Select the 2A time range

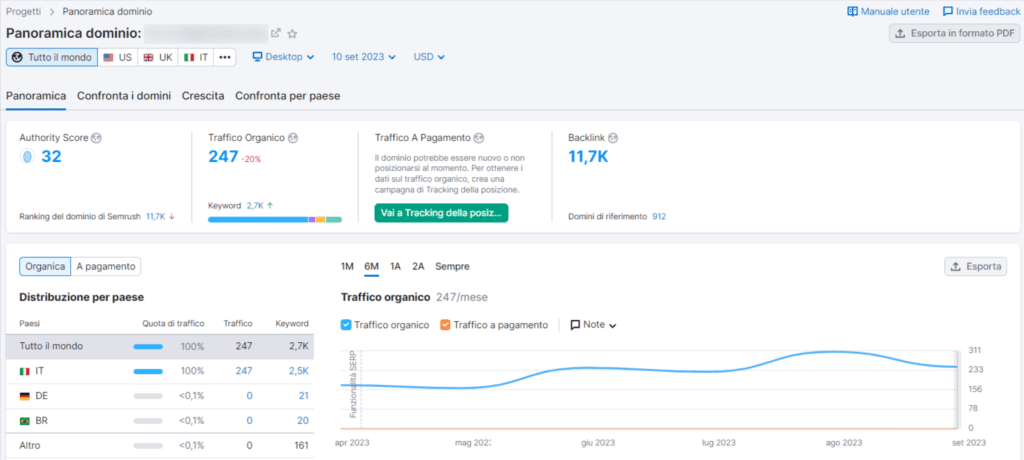click(418, 267)
